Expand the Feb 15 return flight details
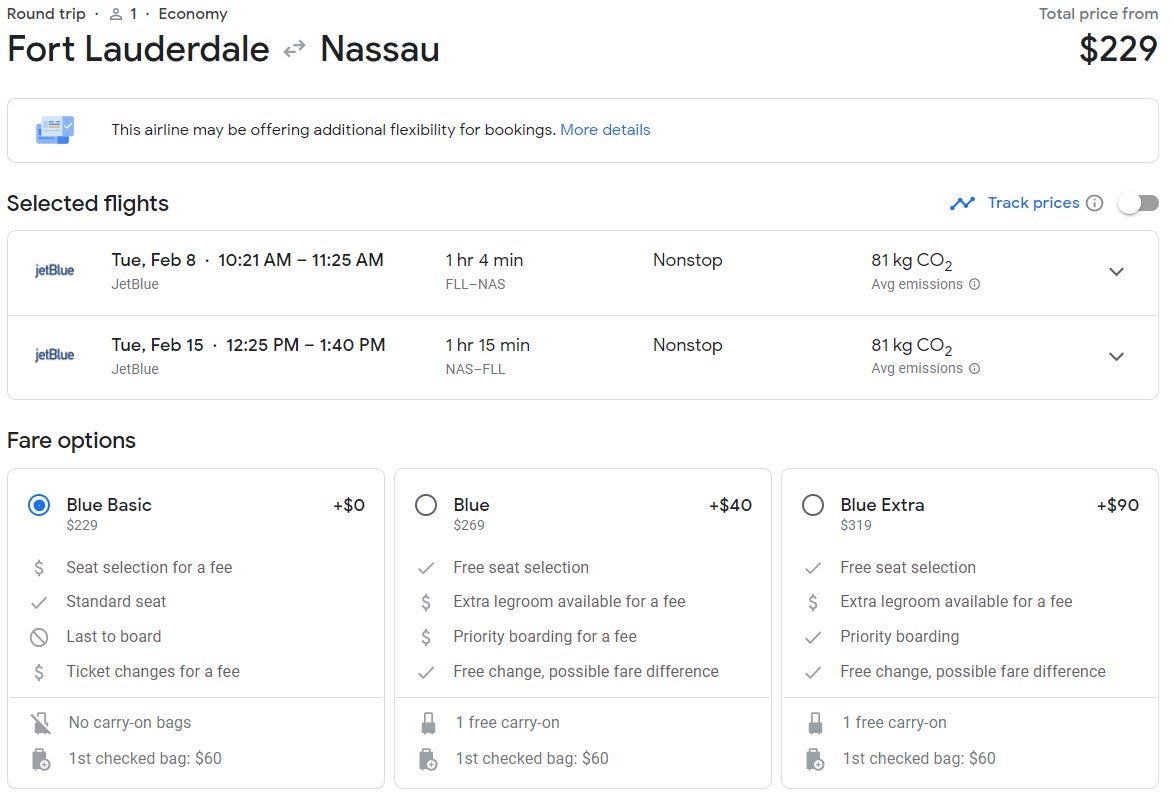The width and height of the screenshot is (1174, 796). click(1116, 357)
